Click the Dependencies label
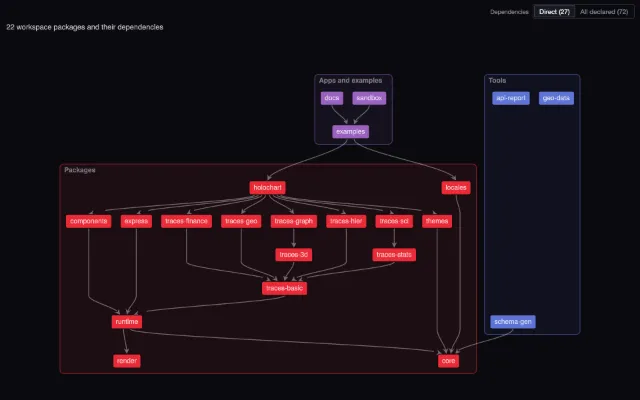Screen dimensions: 640x400 pyautogui.click(x=509, y=12)
